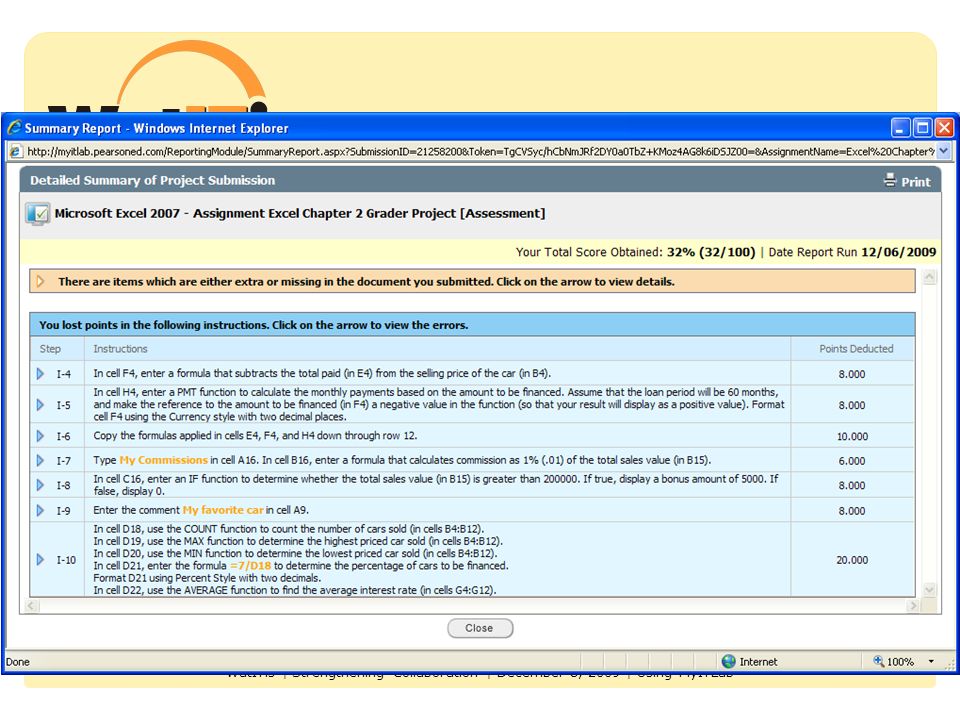Click the total score '32% (32/100)' text
Viewport: 960px width, 720px height.
pos(711,252)
